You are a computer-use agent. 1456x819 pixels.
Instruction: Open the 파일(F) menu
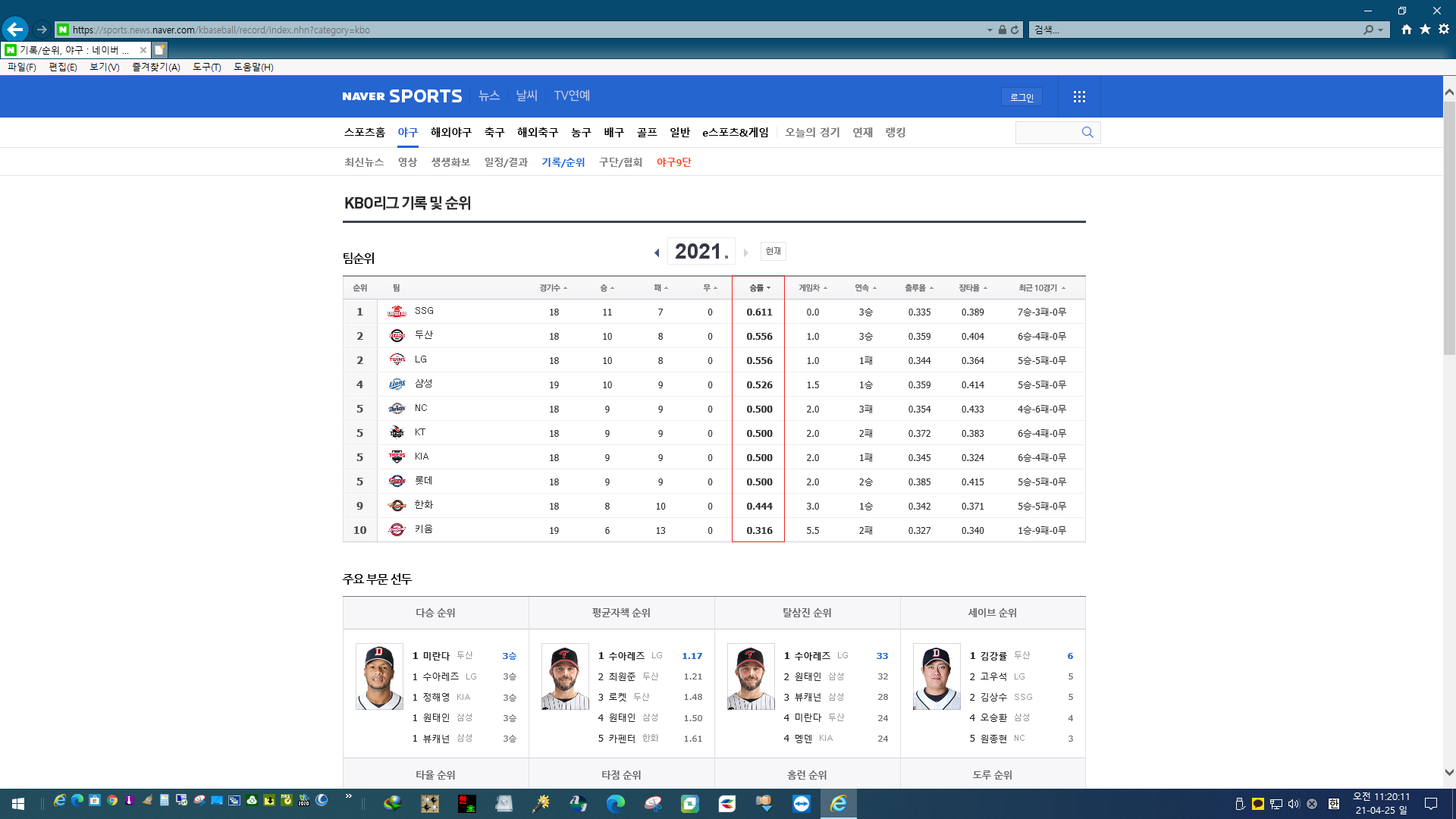coord(22,67)
